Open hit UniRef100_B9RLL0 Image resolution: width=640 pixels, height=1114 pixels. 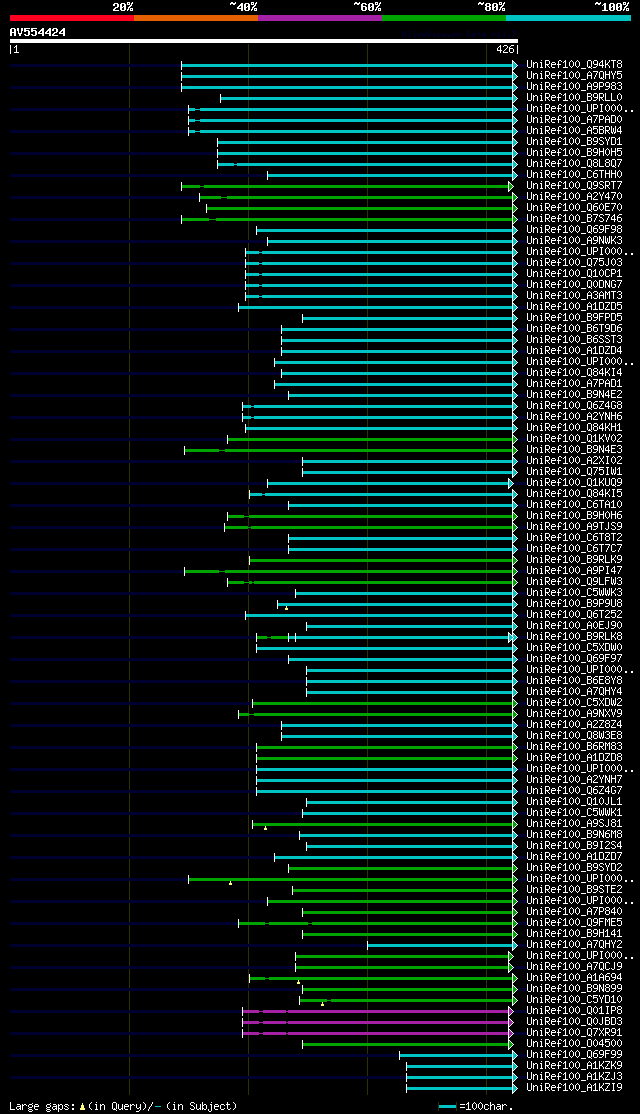click(574, 97)
